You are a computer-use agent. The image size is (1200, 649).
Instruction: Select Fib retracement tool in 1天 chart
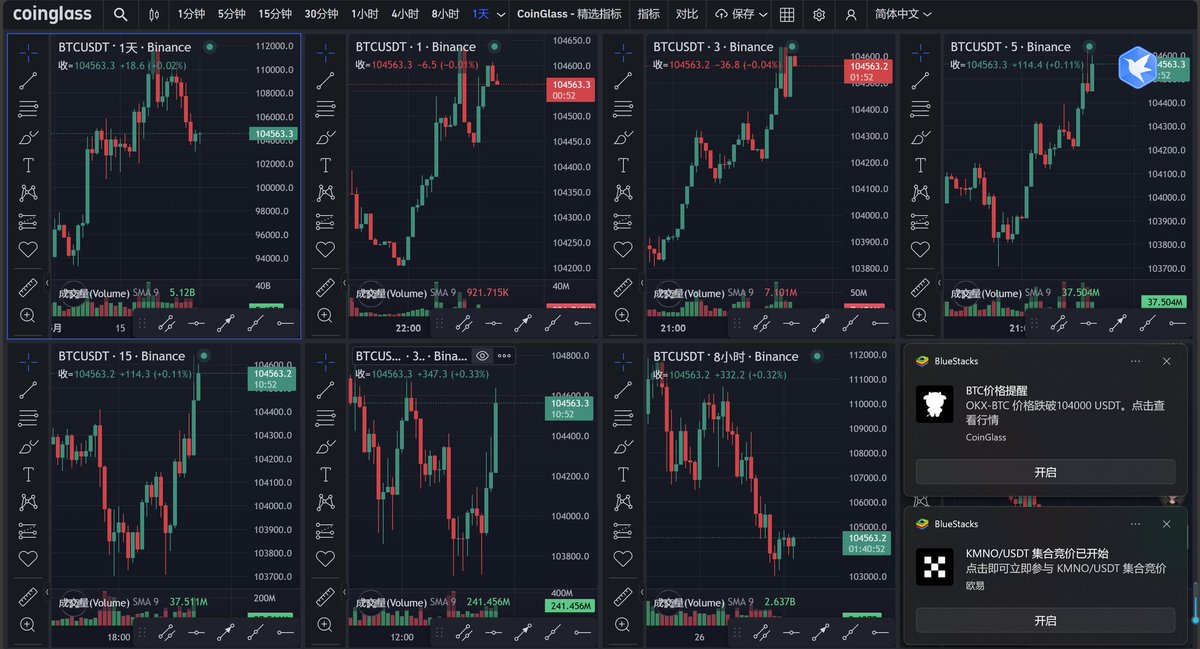pyautogui.click(x=28, y=109)
